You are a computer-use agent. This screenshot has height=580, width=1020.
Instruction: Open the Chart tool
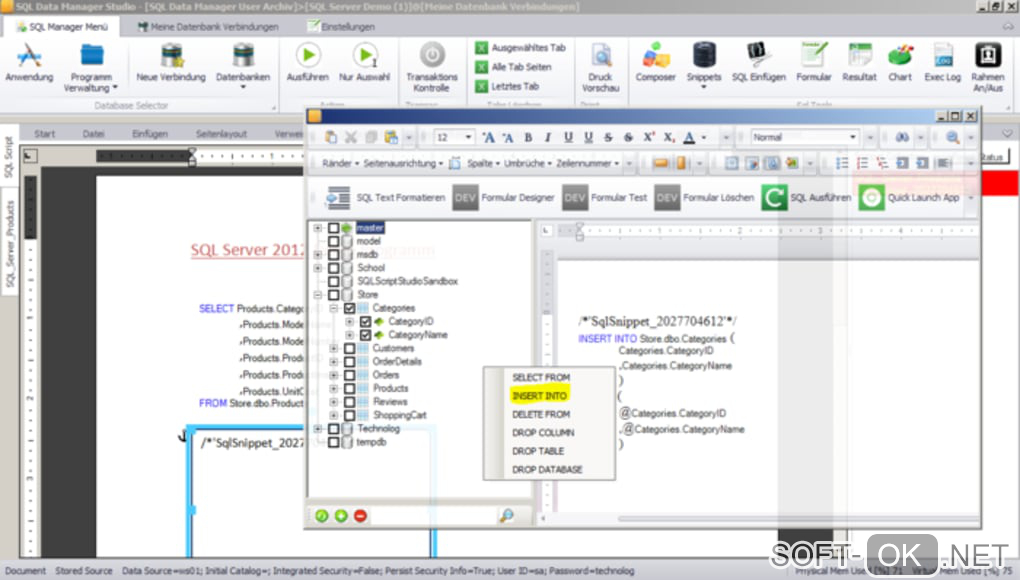coord(900,64)
